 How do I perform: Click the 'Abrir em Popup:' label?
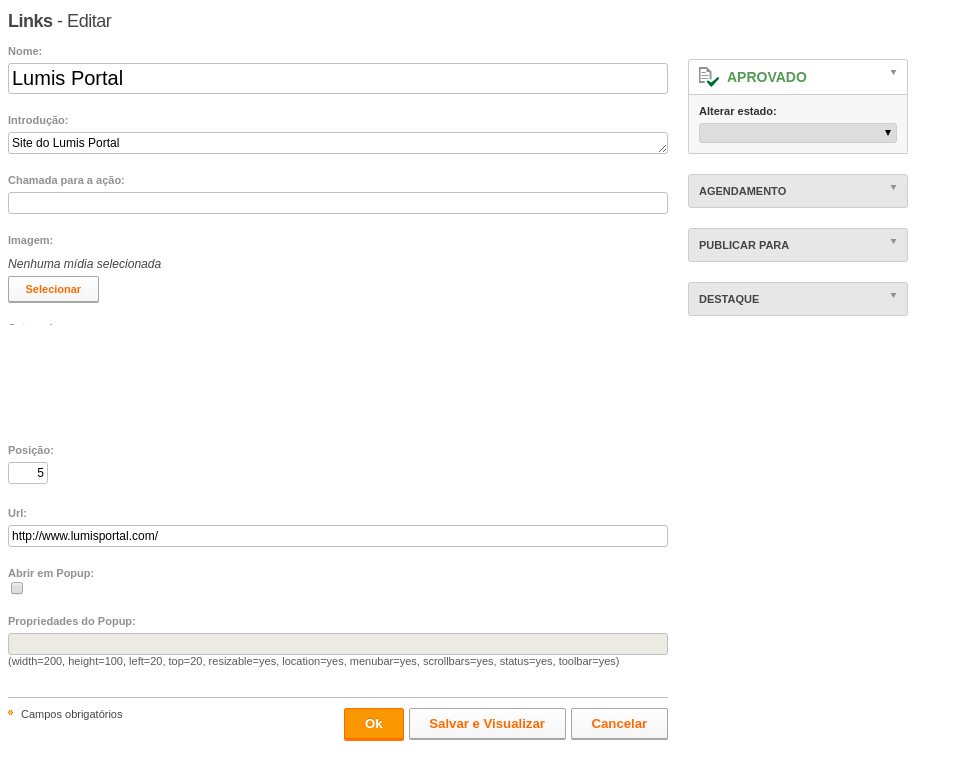tap(51, 573)
